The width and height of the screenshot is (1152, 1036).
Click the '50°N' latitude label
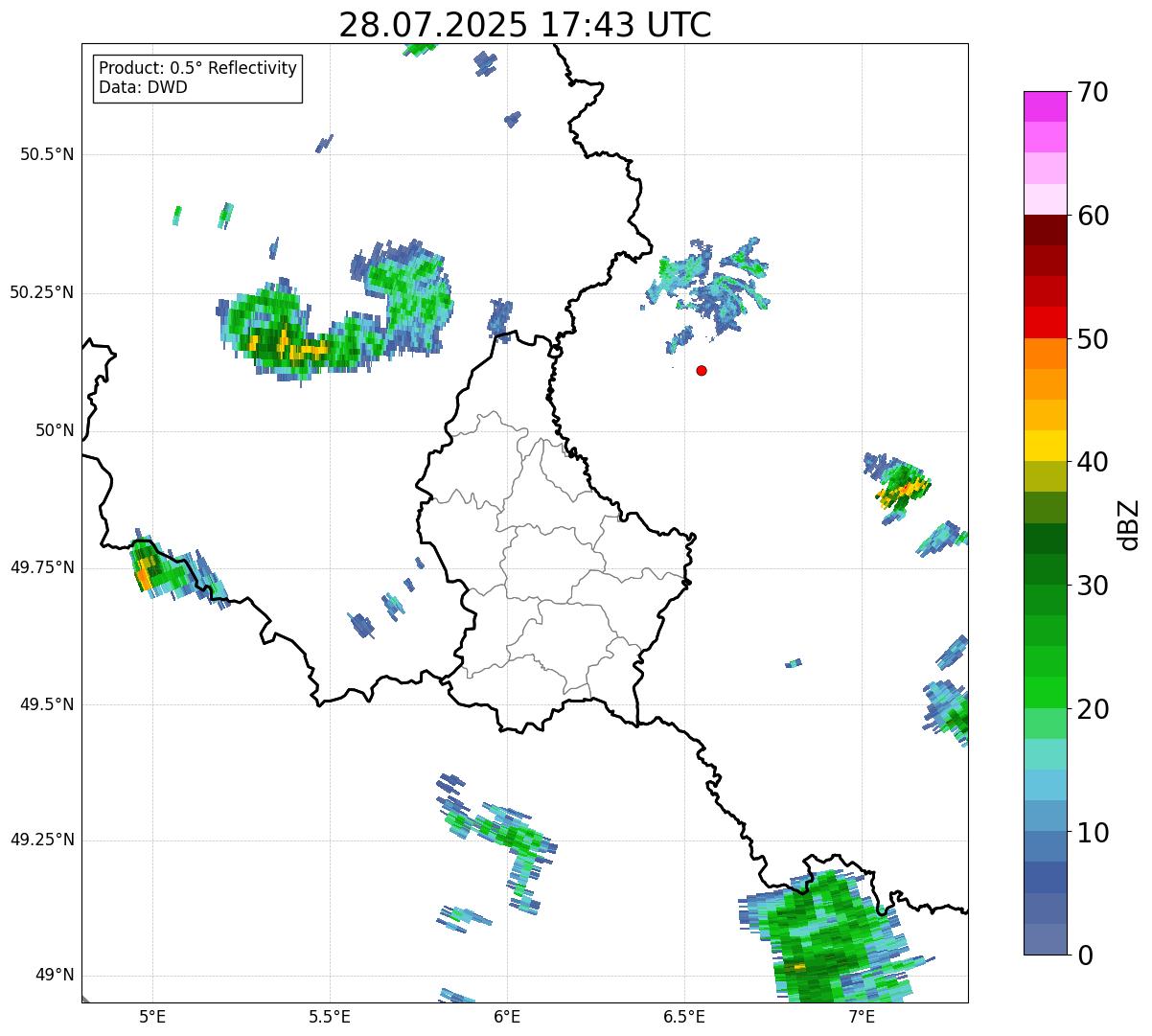(54, 430)
